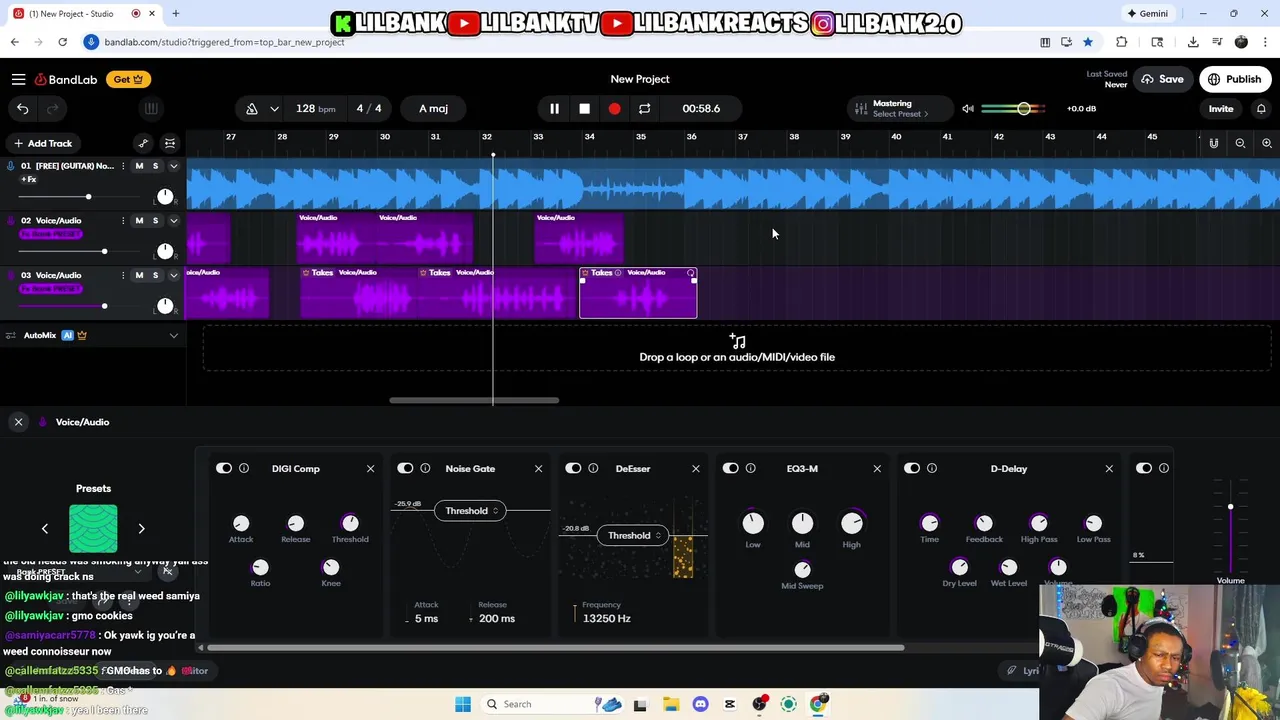This screenshot has height=720, width=1280.
Task: Pause playback
Action: (x=554, y=108)
